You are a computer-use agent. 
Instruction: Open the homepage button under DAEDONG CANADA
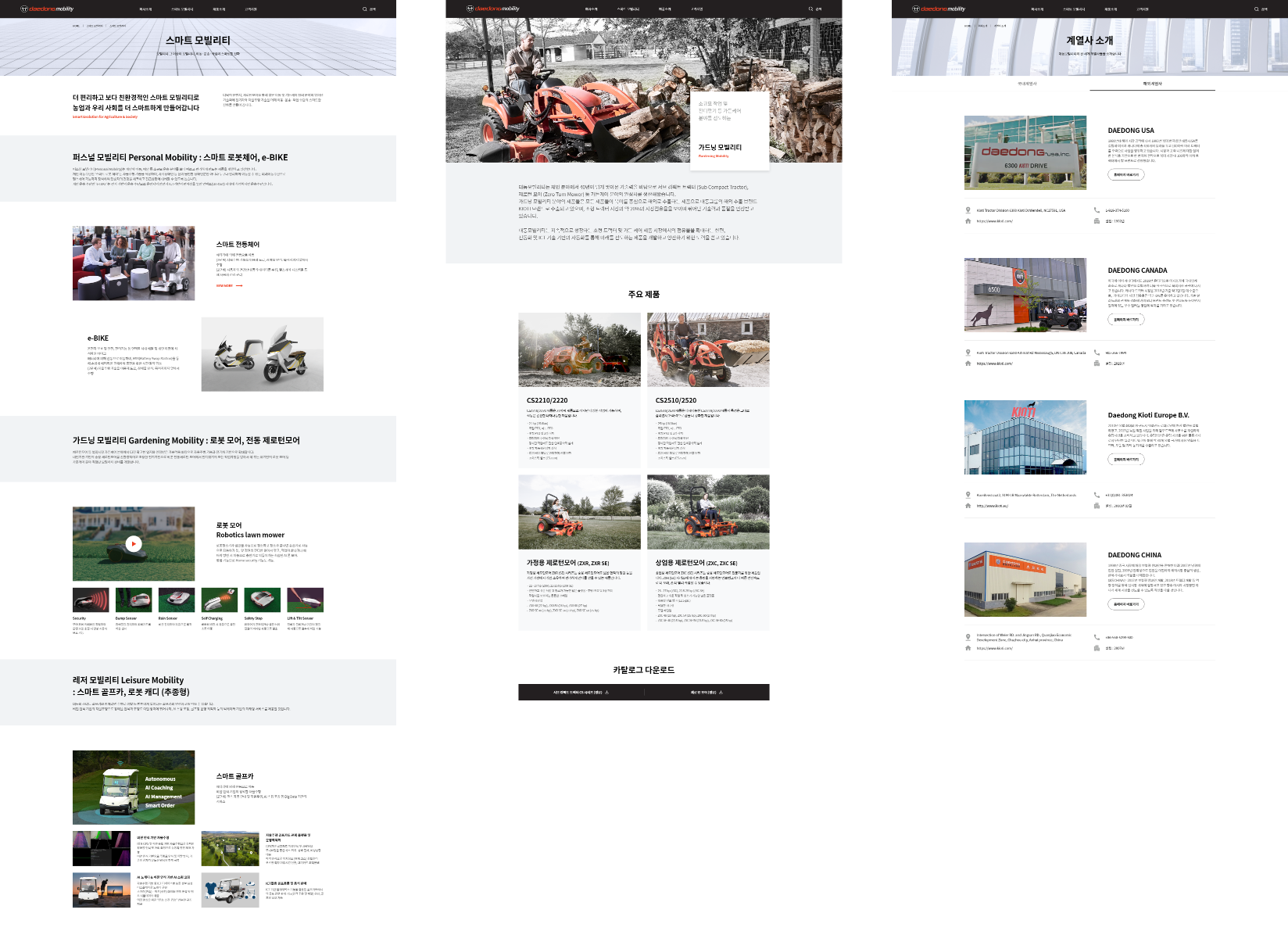(x=1125, y=320)
